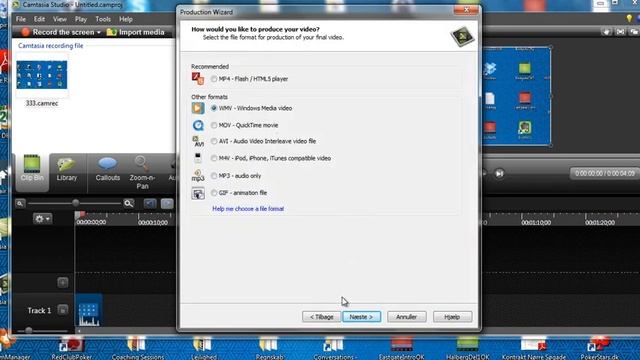Open Help me choose a file format link
The width and height of the screenshot is (640, 360).
[x=248, y=209]
